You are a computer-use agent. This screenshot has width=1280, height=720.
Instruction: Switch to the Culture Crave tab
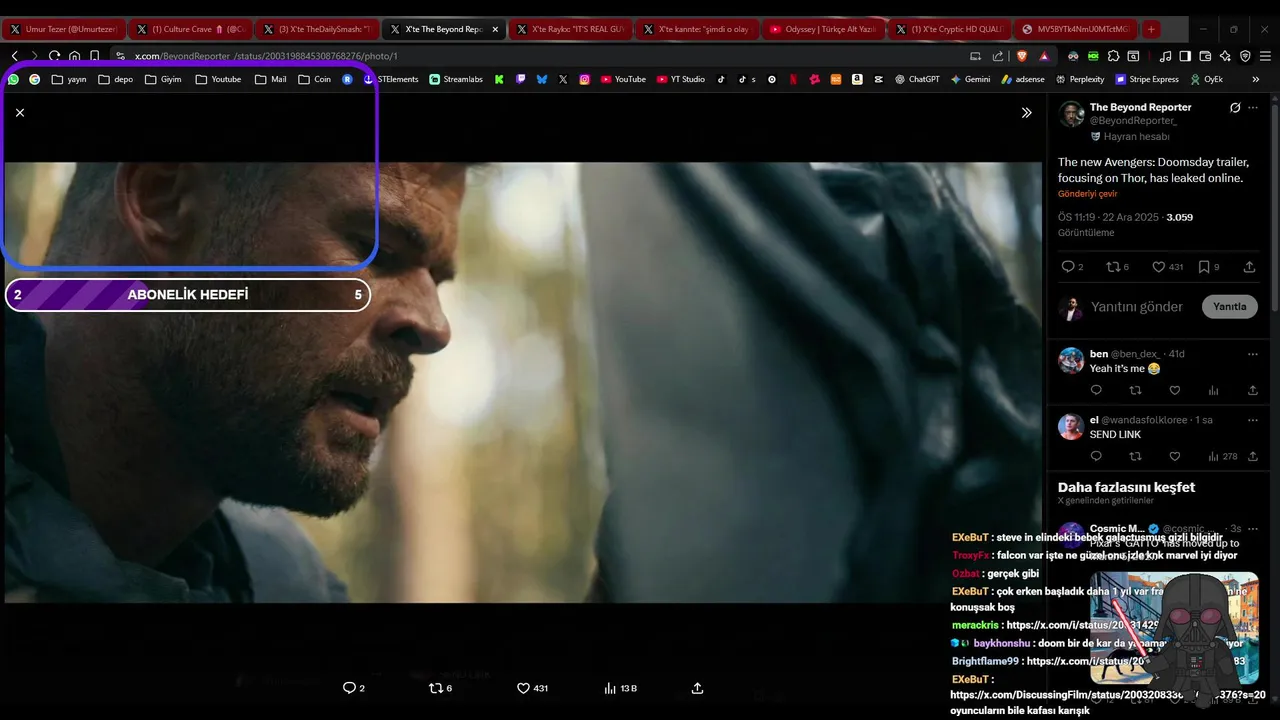(190, 29)
